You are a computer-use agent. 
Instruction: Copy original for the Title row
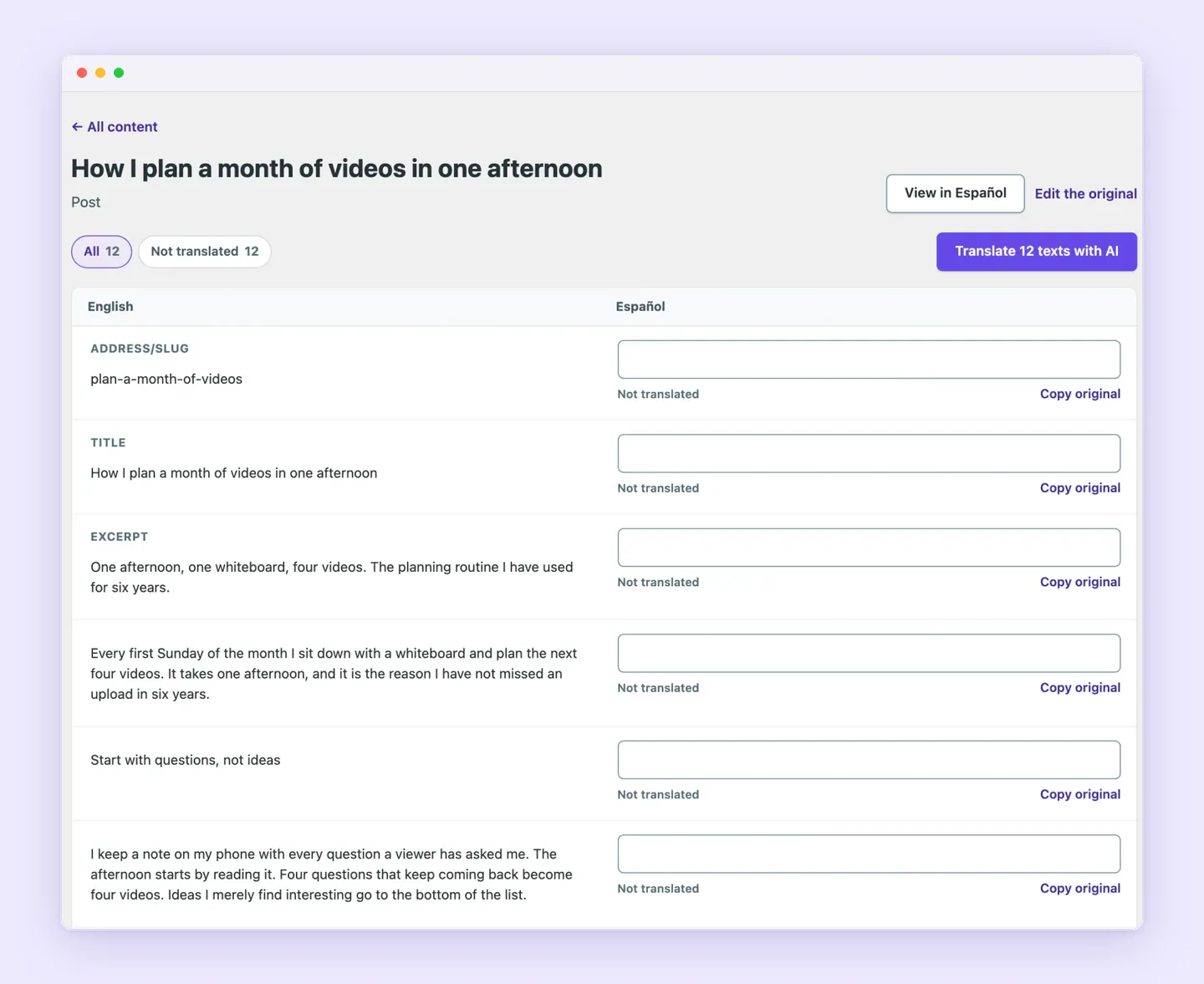point(1079,488)
